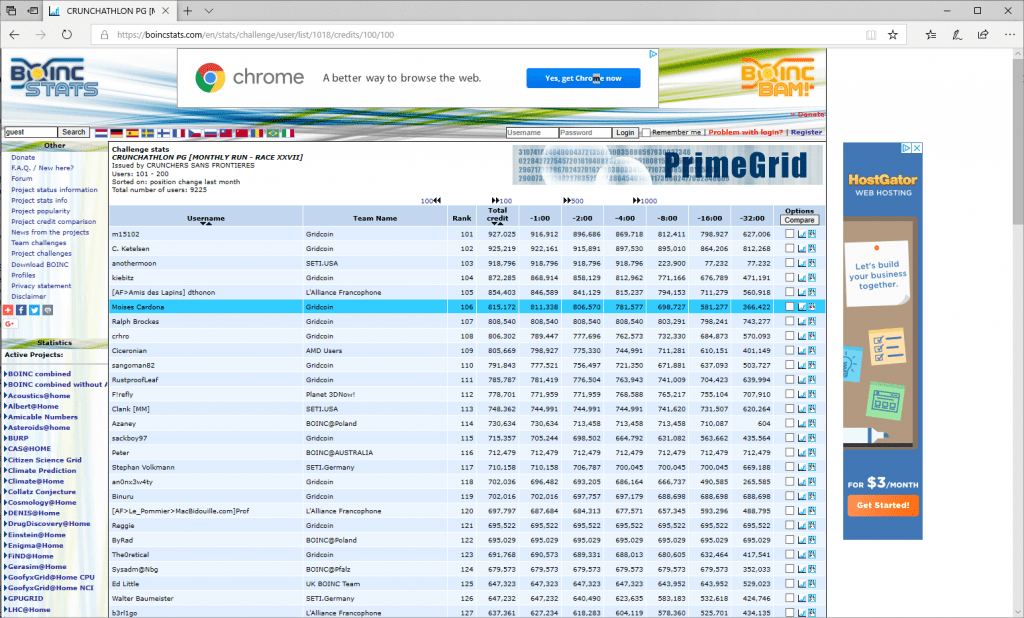Tick the compare checkbox for anothermoon
1024x618 pixels.
pos(790,263)
